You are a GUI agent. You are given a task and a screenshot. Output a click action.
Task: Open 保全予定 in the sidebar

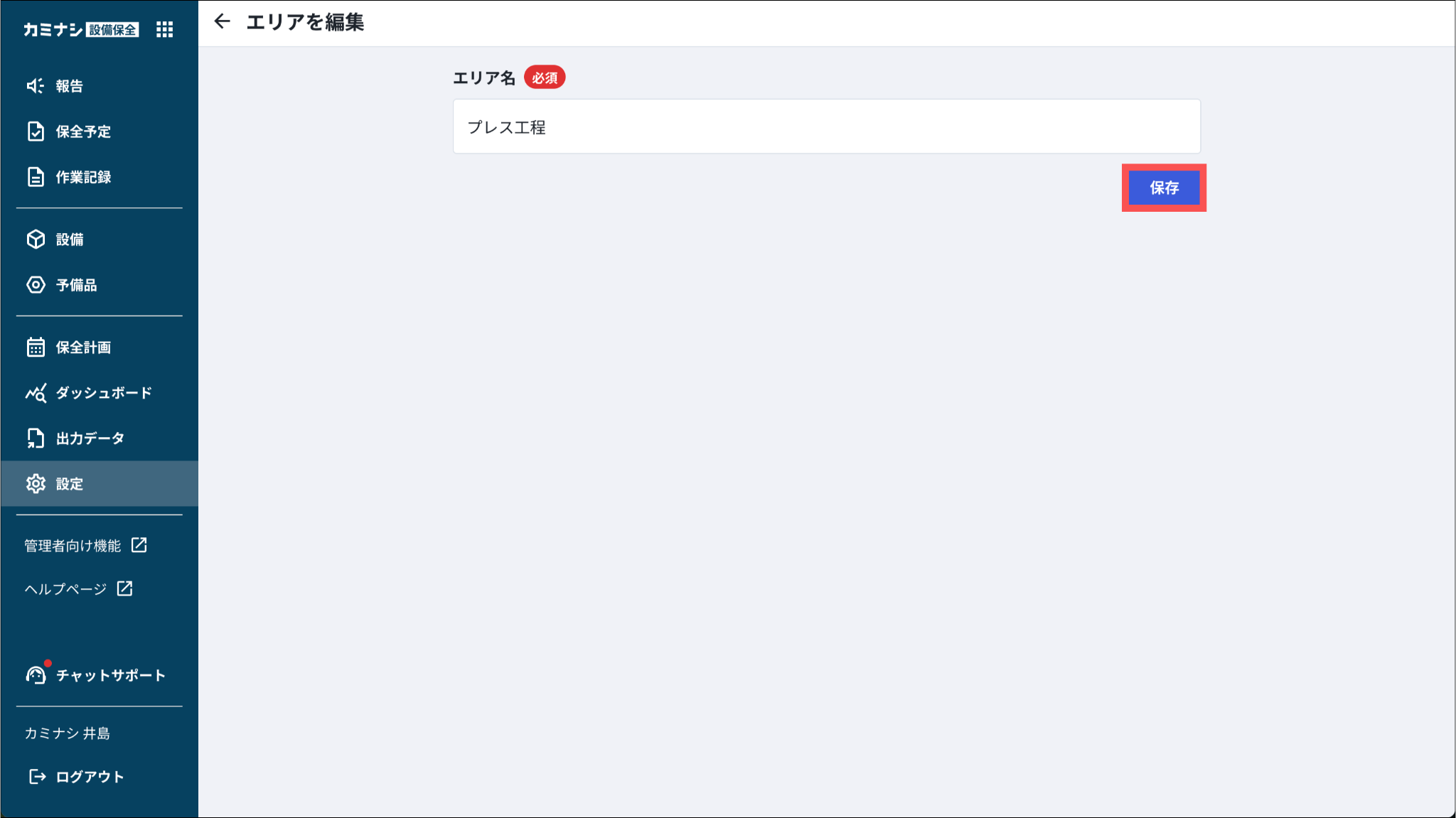pos(83,131)
